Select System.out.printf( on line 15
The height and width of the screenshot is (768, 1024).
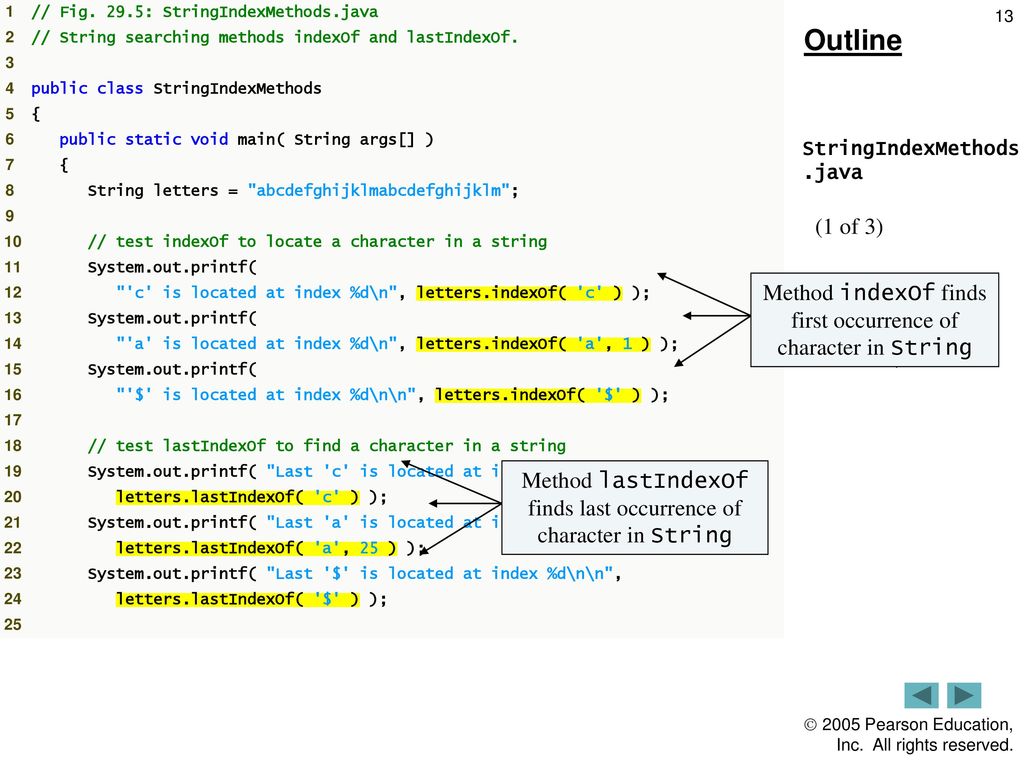tap(172, 369)
